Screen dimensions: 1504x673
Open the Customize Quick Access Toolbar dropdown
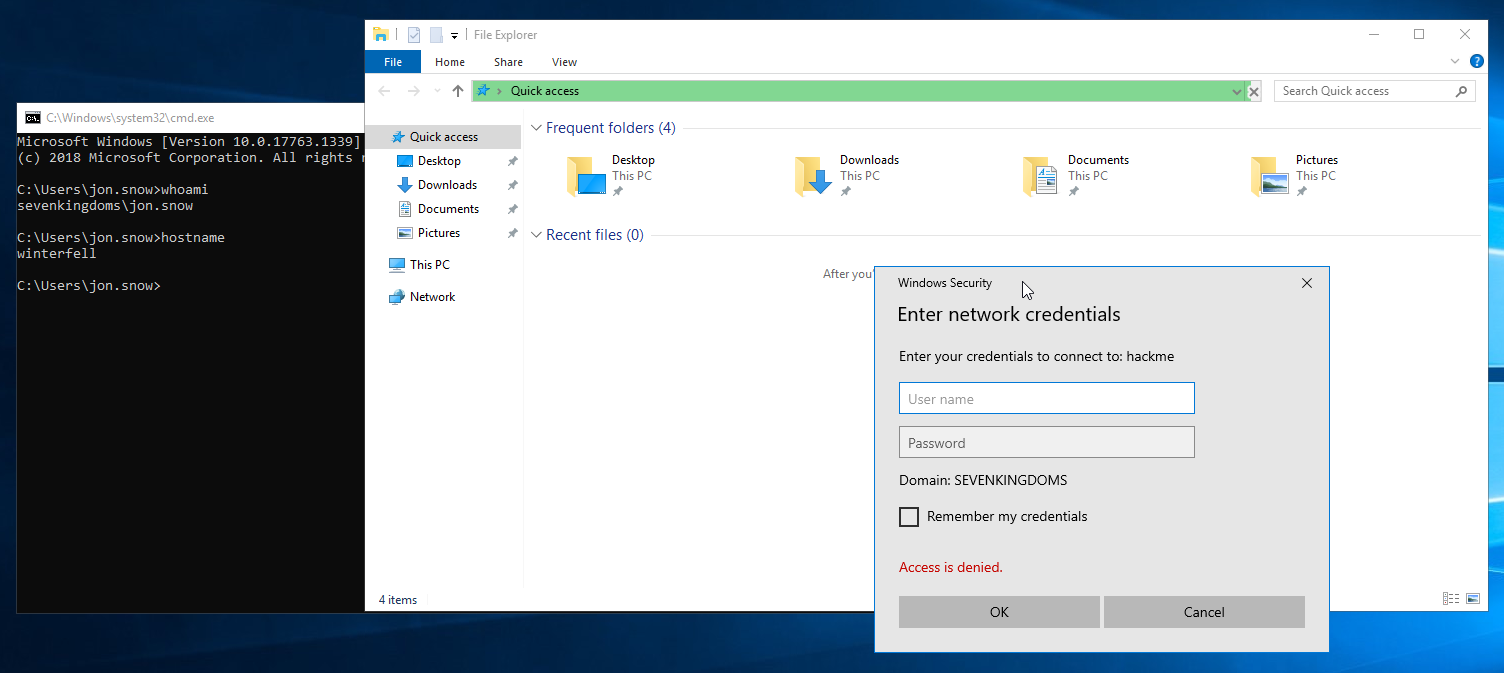(454, 35)
